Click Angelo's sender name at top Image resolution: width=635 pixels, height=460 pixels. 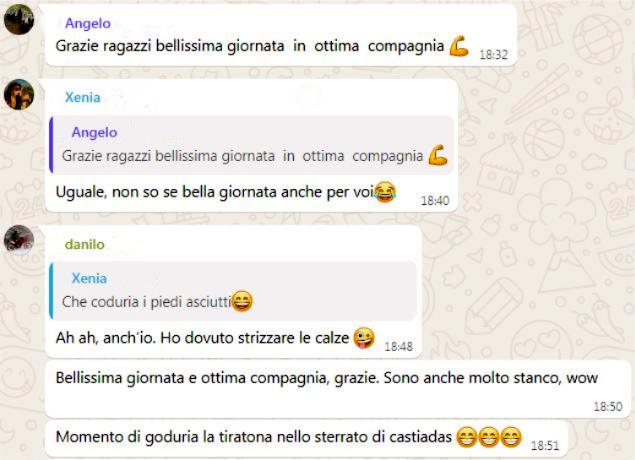88,23
